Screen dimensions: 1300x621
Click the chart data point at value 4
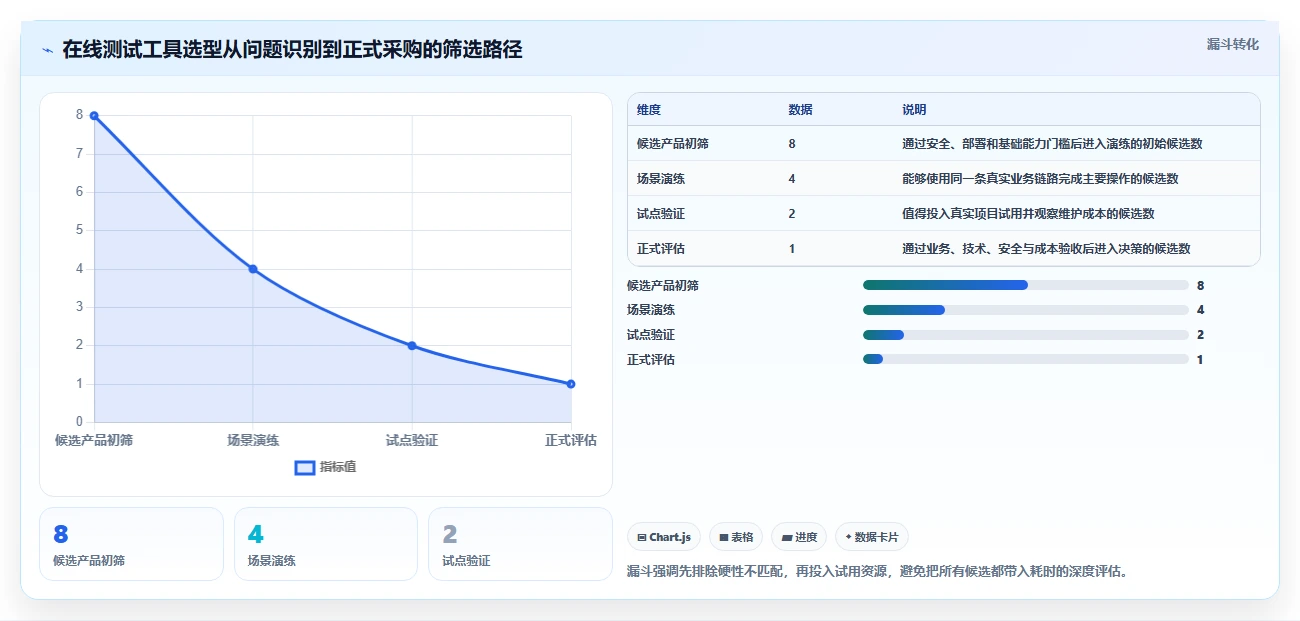tap(253, 269)
